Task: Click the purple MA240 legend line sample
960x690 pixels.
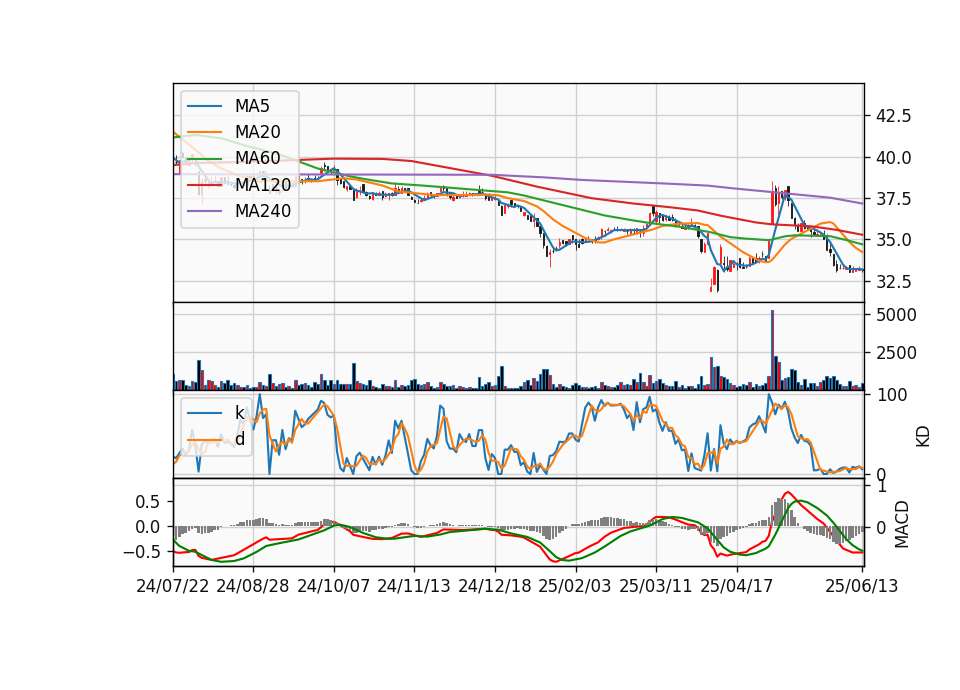Action: pyautogui.click(x=204, y=211)
